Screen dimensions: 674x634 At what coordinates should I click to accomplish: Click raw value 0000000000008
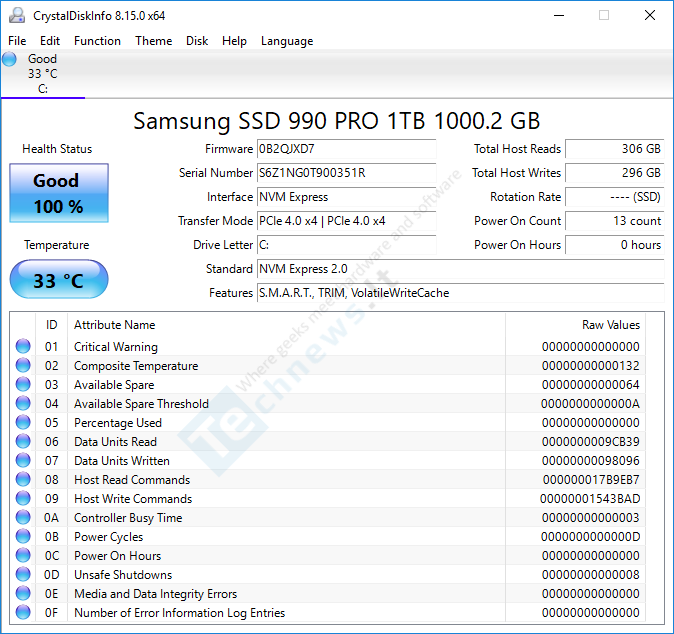591,575
